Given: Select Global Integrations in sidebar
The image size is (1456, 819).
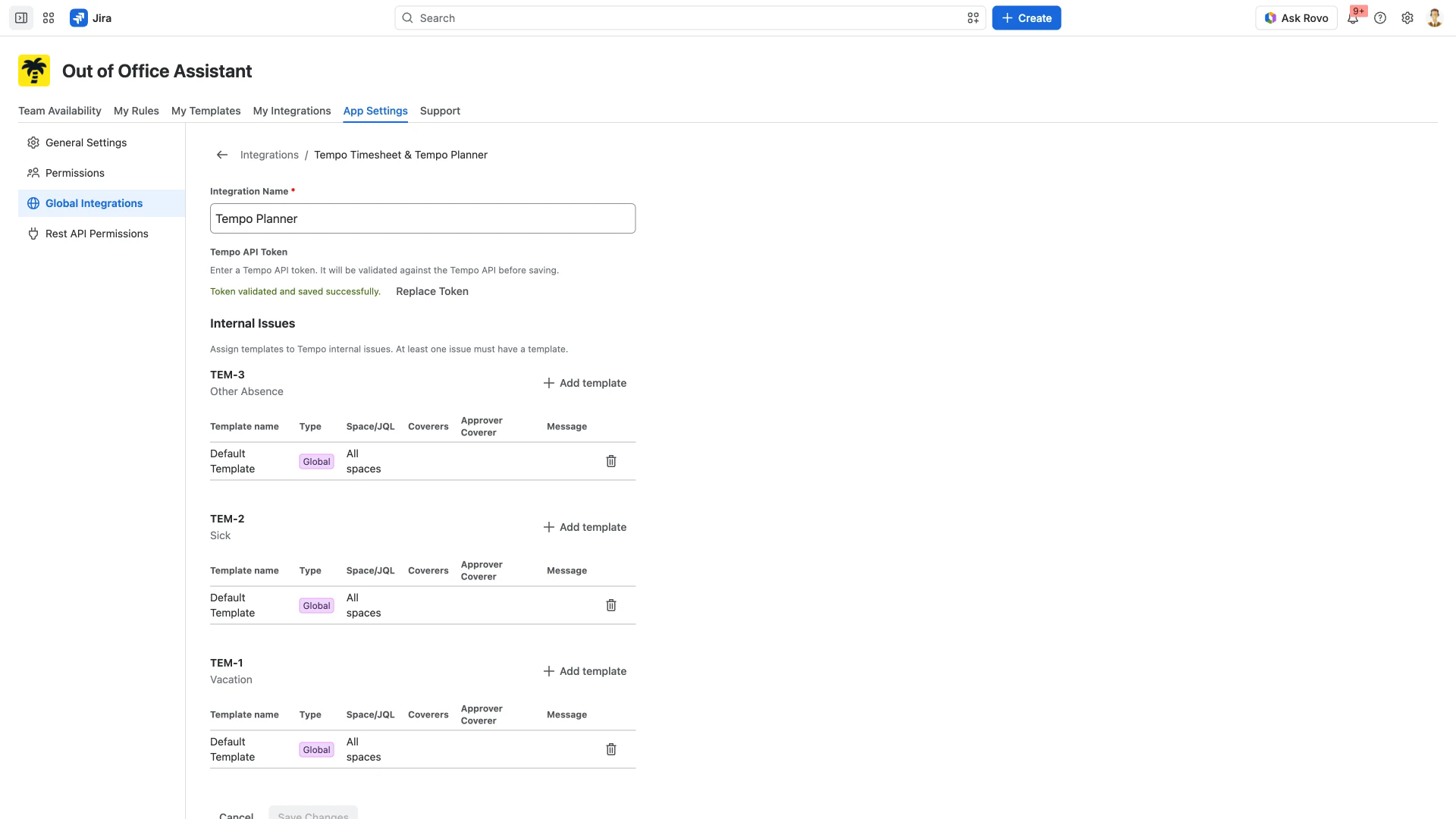Looking at the screenshot, I should pyautogui.click(x=102, y=203).
